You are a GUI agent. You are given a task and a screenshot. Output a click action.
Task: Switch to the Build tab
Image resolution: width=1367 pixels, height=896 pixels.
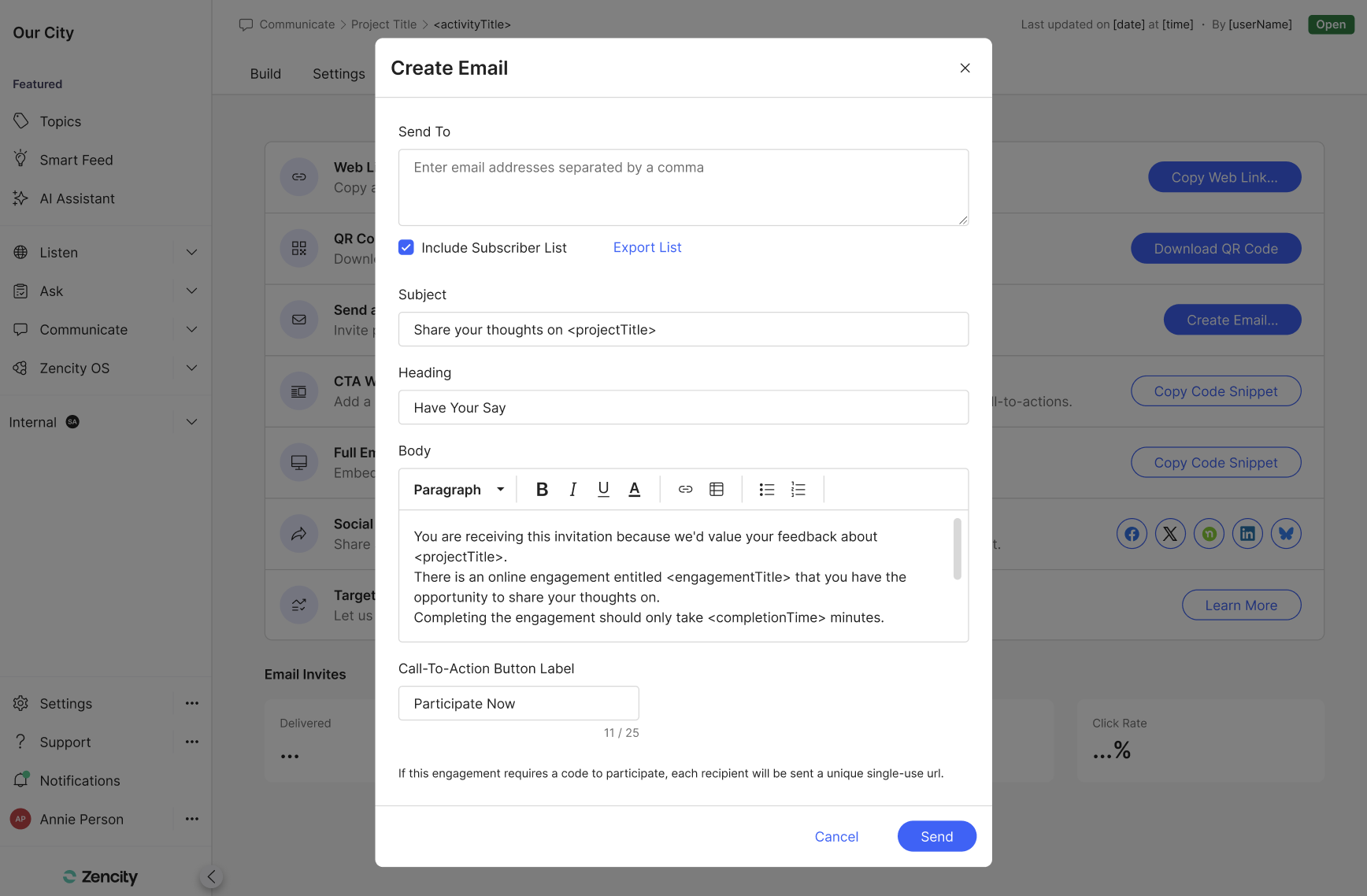pos(265,74)
